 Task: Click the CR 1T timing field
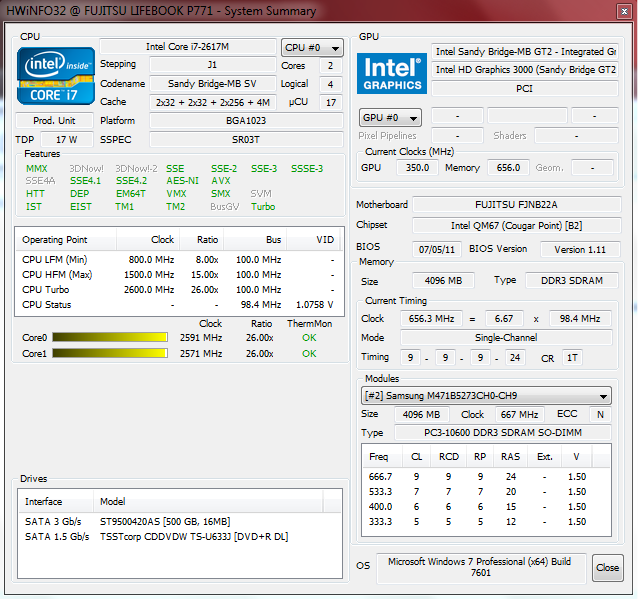click(x=572, y=358)
